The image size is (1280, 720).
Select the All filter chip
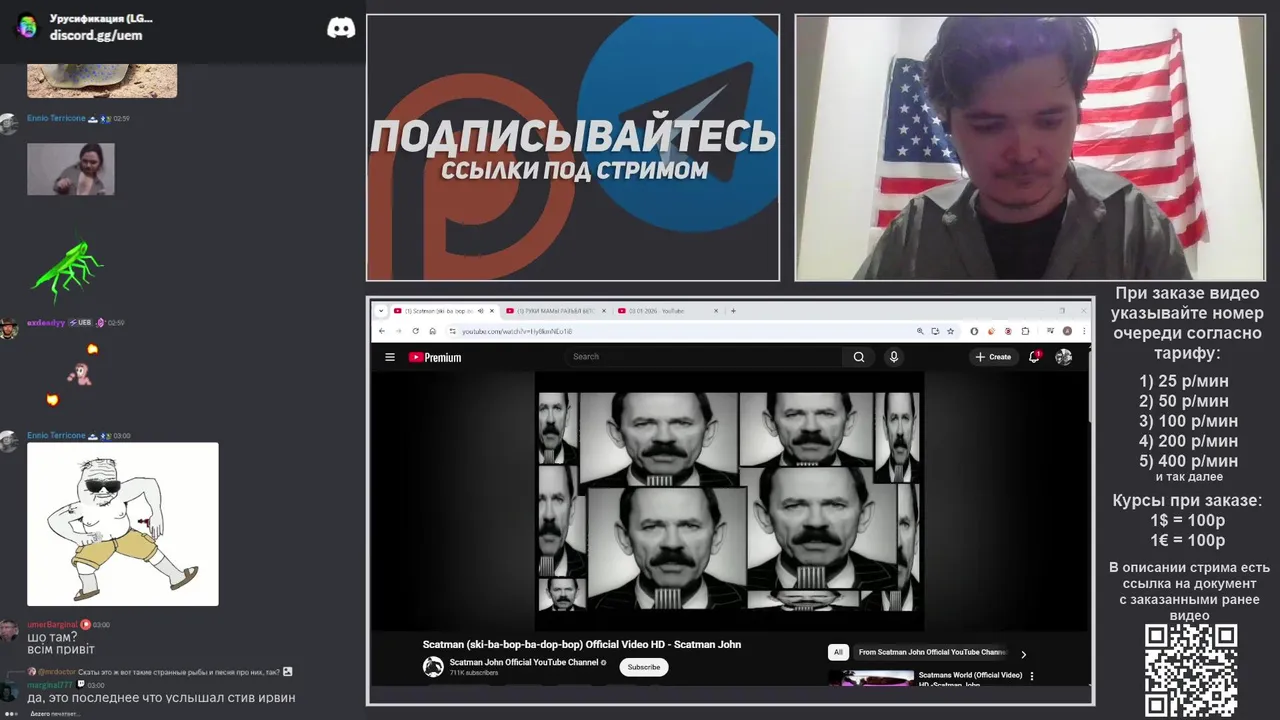click(x=838, y=652)
